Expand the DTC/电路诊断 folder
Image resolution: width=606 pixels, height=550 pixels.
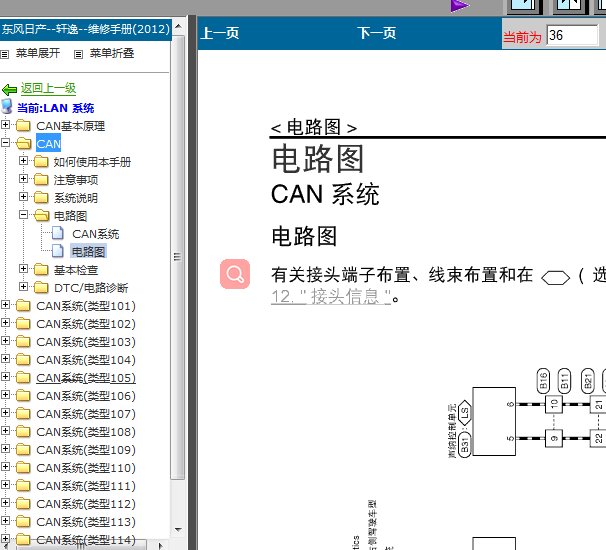point(24,286)
